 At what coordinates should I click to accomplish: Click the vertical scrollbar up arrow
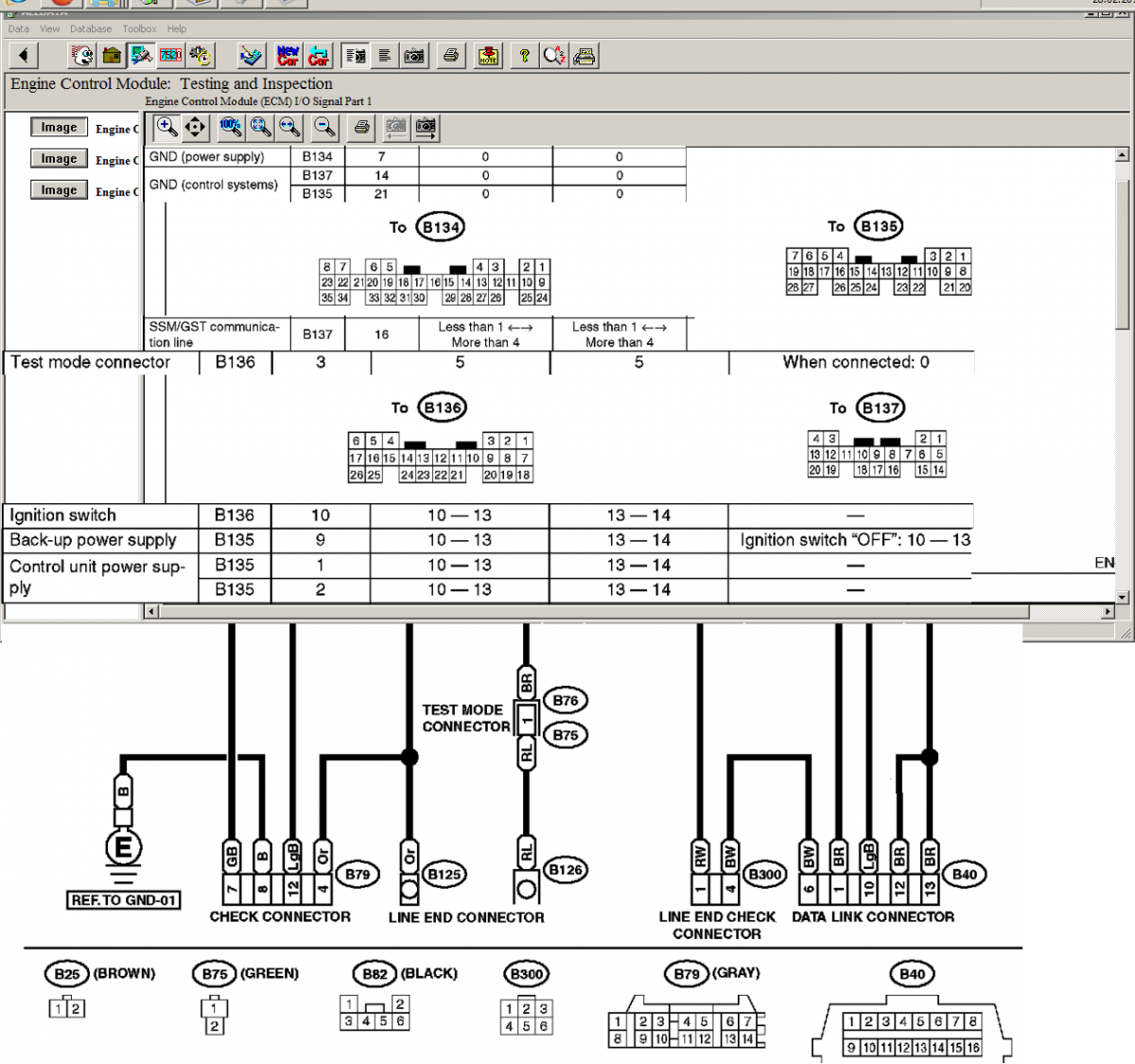pyautogui.click(x=1122, y=154)
